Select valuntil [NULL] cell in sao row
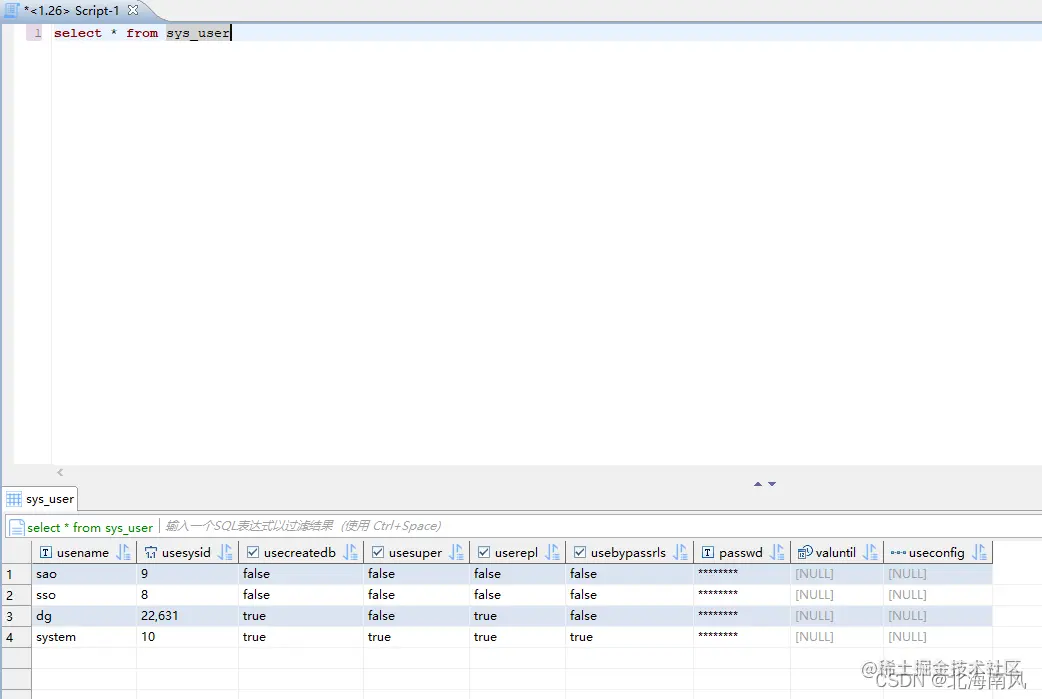 point(837,574)
